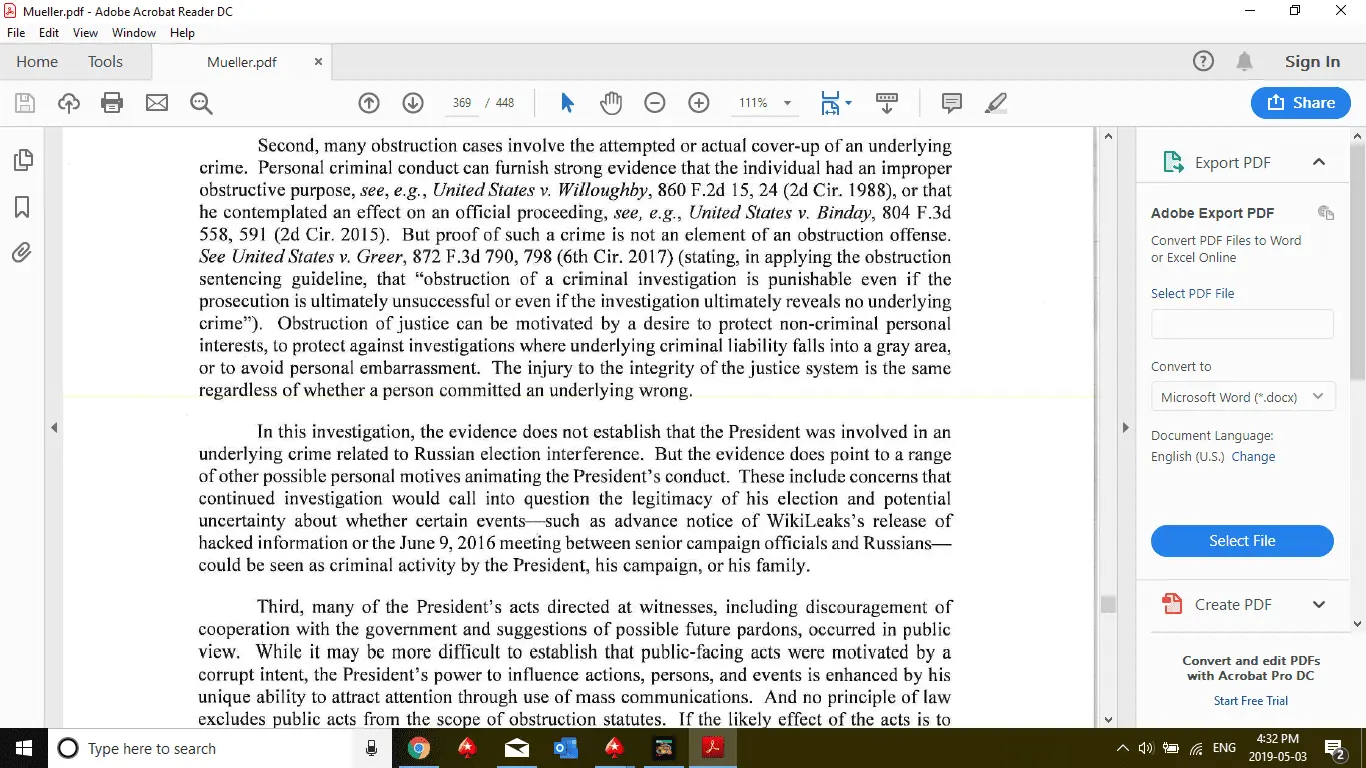Screen dimensions: 1366x768
Task: Open the View menu
Action: [x=85, y=33]
